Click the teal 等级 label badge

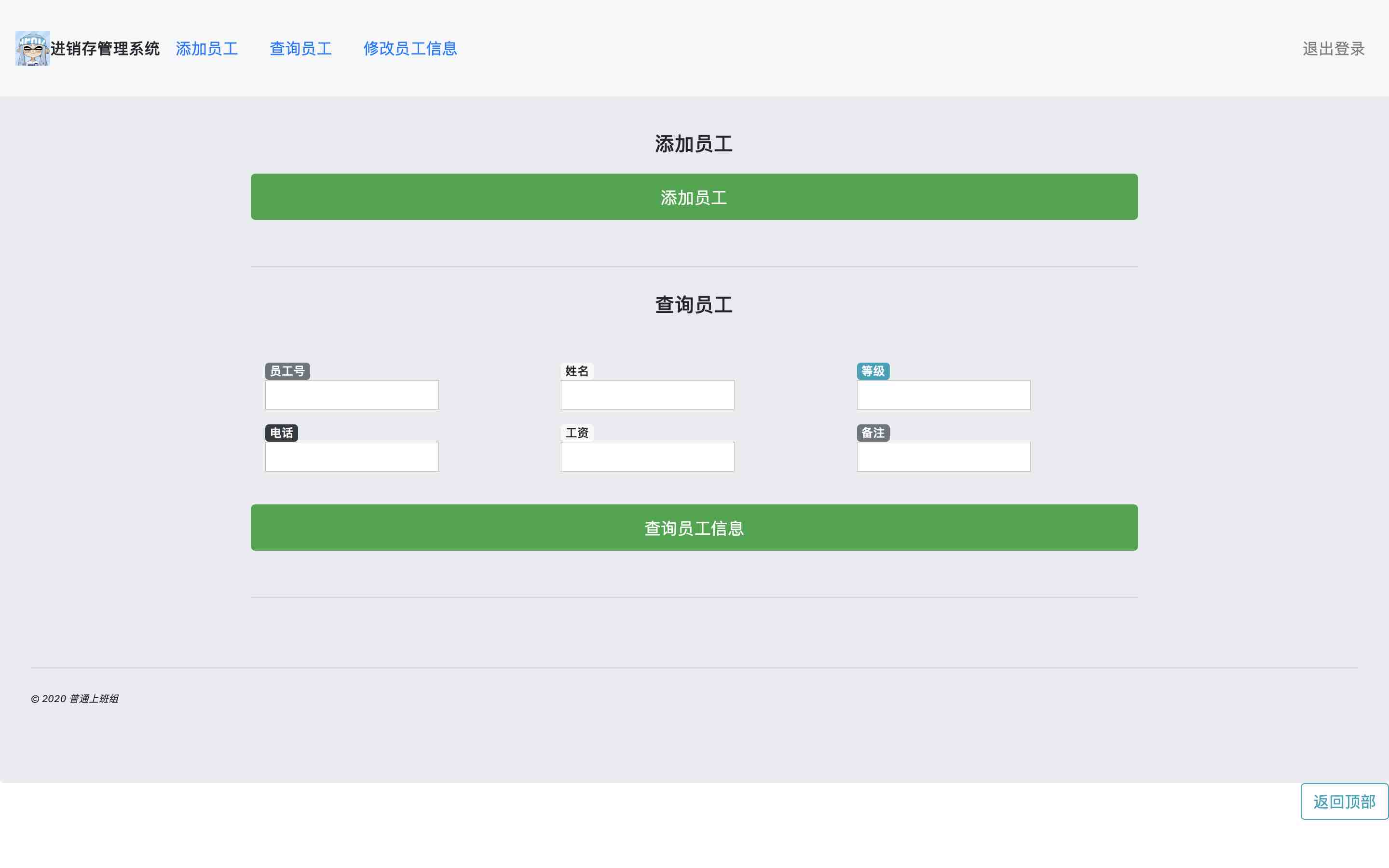click(872, 371)
